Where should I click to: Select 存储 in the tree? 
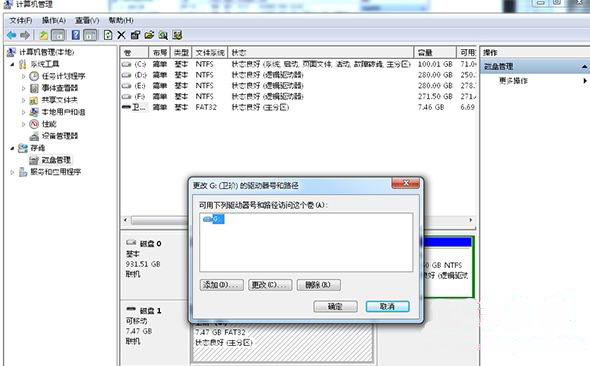38,148
